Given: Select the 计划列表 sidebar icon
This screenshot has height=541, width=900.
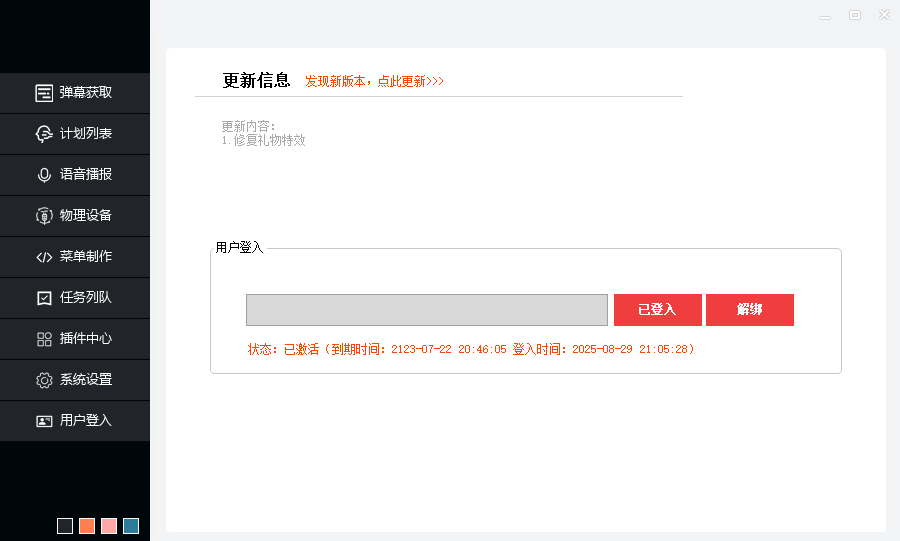Looking at the screenshot, I should click(44, 134).
